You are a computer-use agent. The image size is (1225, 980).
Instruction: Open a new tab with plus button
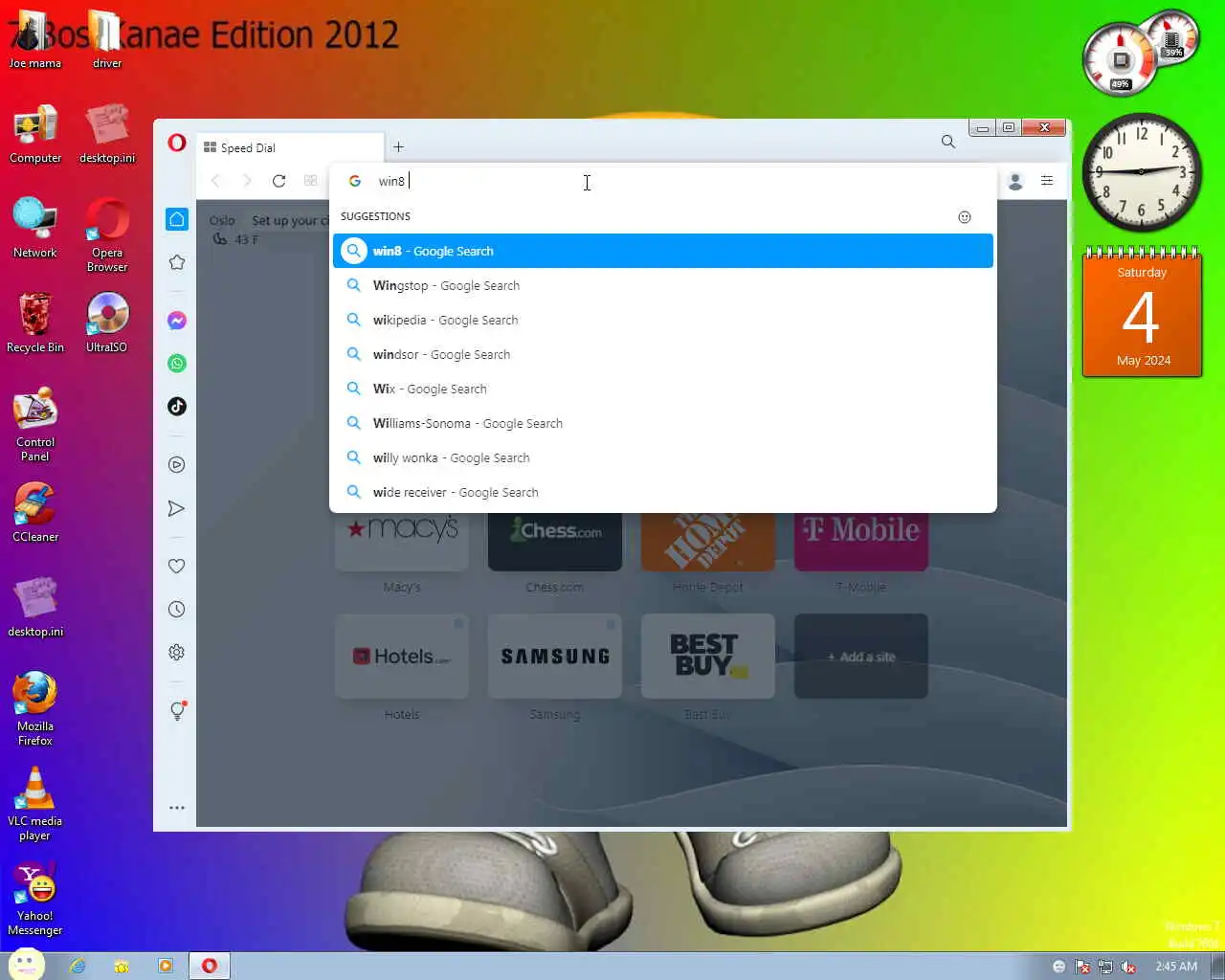click(398, 146)
